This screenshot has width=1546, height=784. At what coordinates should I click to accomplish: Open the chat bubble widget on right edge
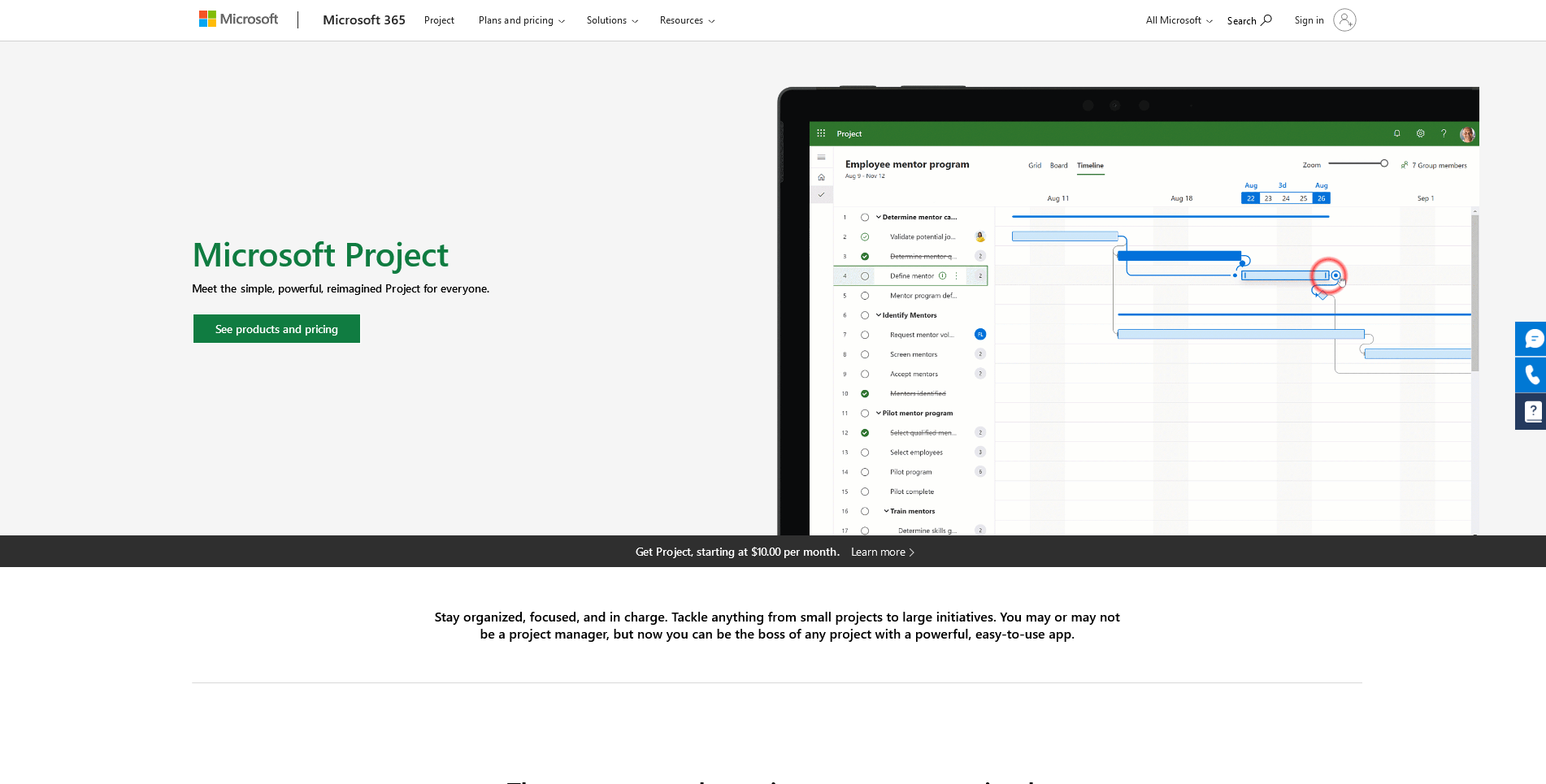[1532, 339]
